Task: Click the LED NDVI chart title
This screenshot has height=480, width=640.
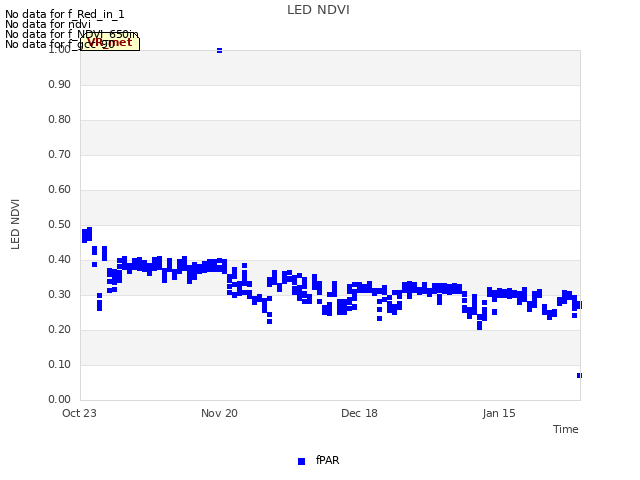Action: tap(318, 10)
